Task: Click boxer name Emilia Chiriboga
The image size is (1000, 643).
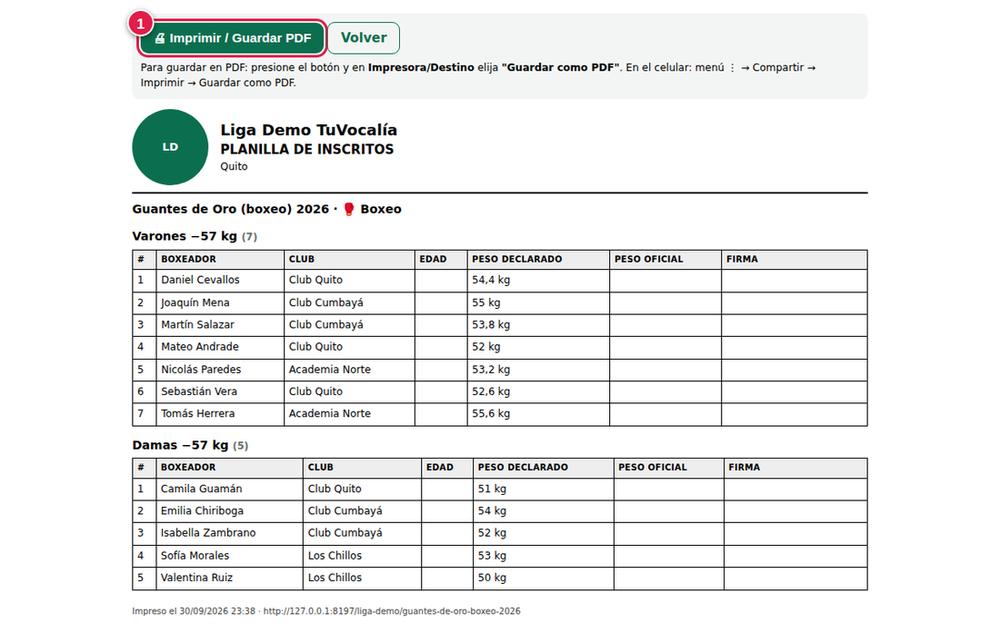Action: pos(202,511)
